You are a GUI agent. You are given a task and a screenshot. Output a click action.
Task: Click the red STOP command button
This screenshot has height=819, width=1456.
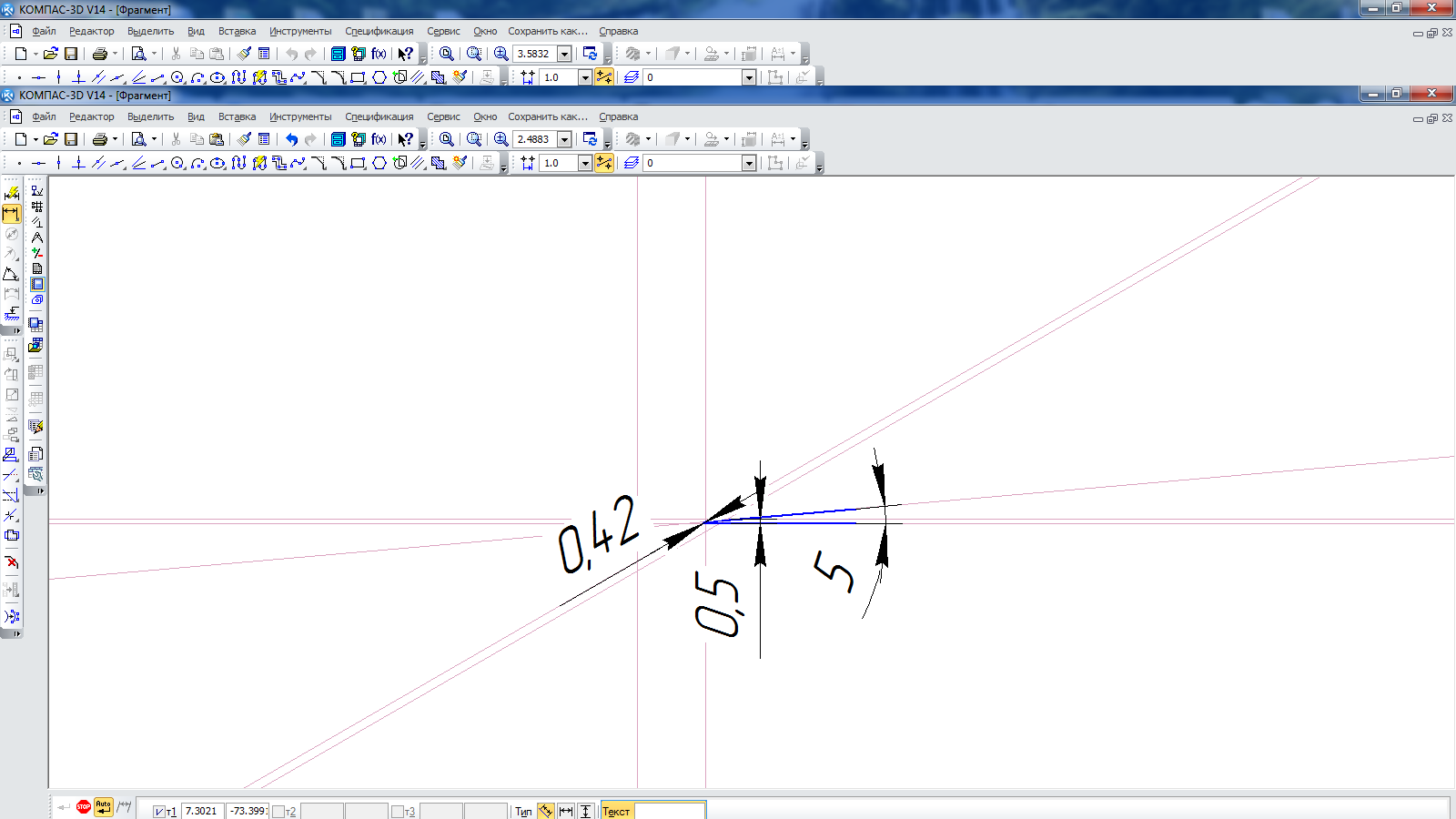(84, 807)
